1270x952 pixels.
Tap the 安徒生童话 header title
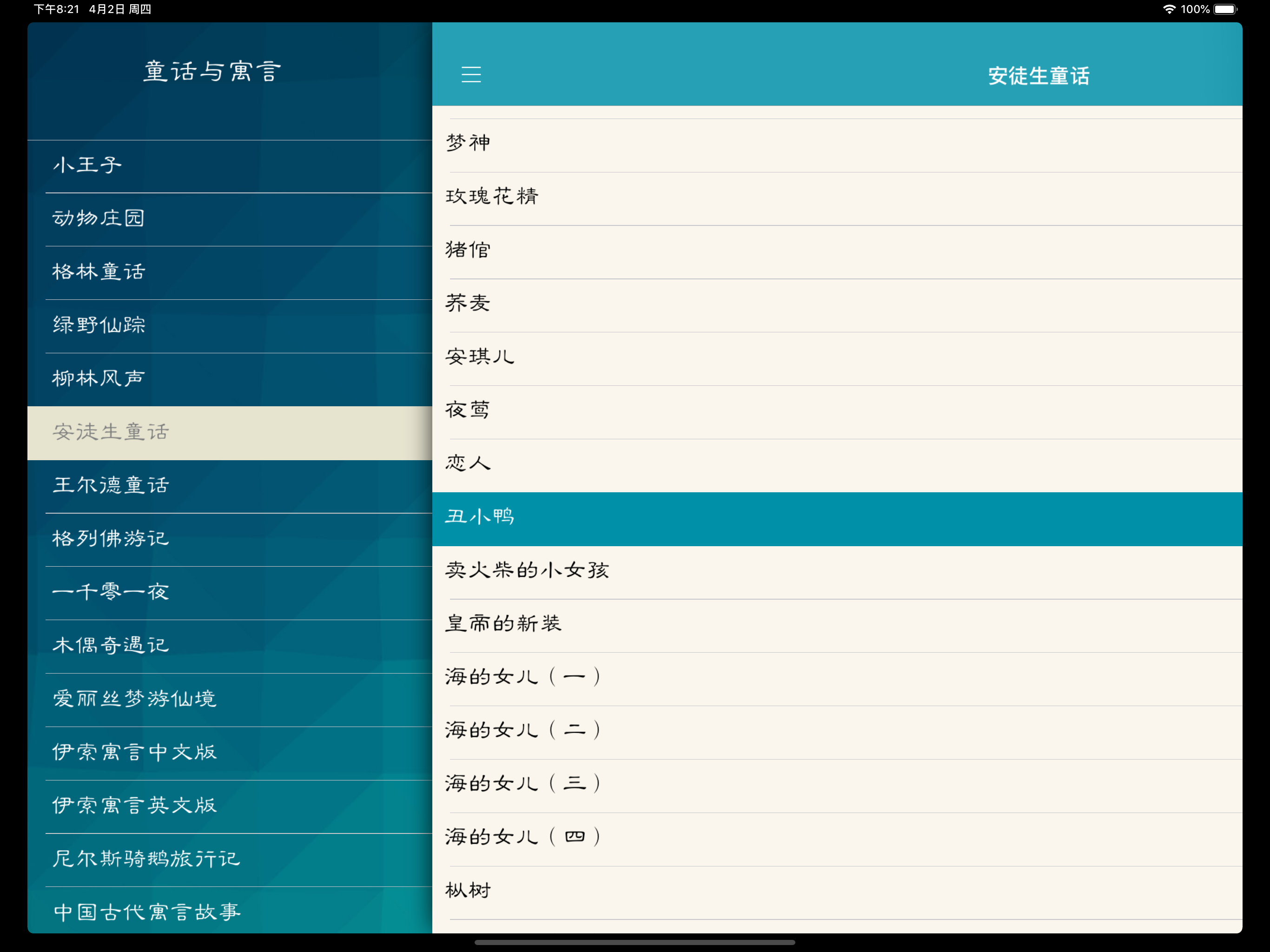coord(1038,76)
